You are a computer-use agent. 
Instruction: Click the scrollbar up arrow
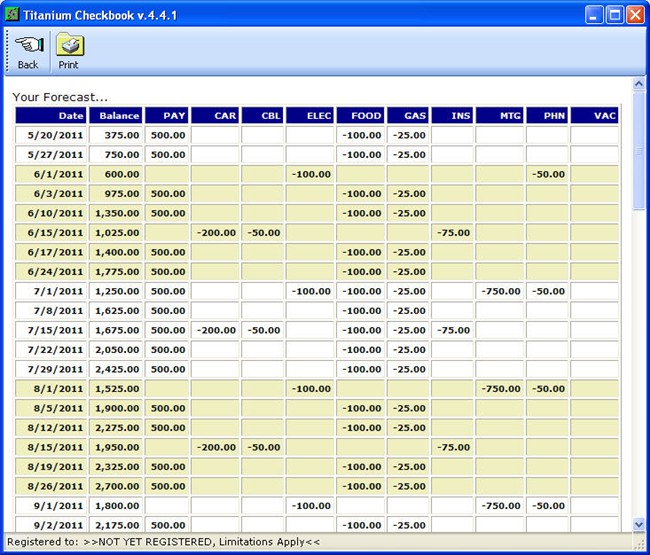[639, 84]
